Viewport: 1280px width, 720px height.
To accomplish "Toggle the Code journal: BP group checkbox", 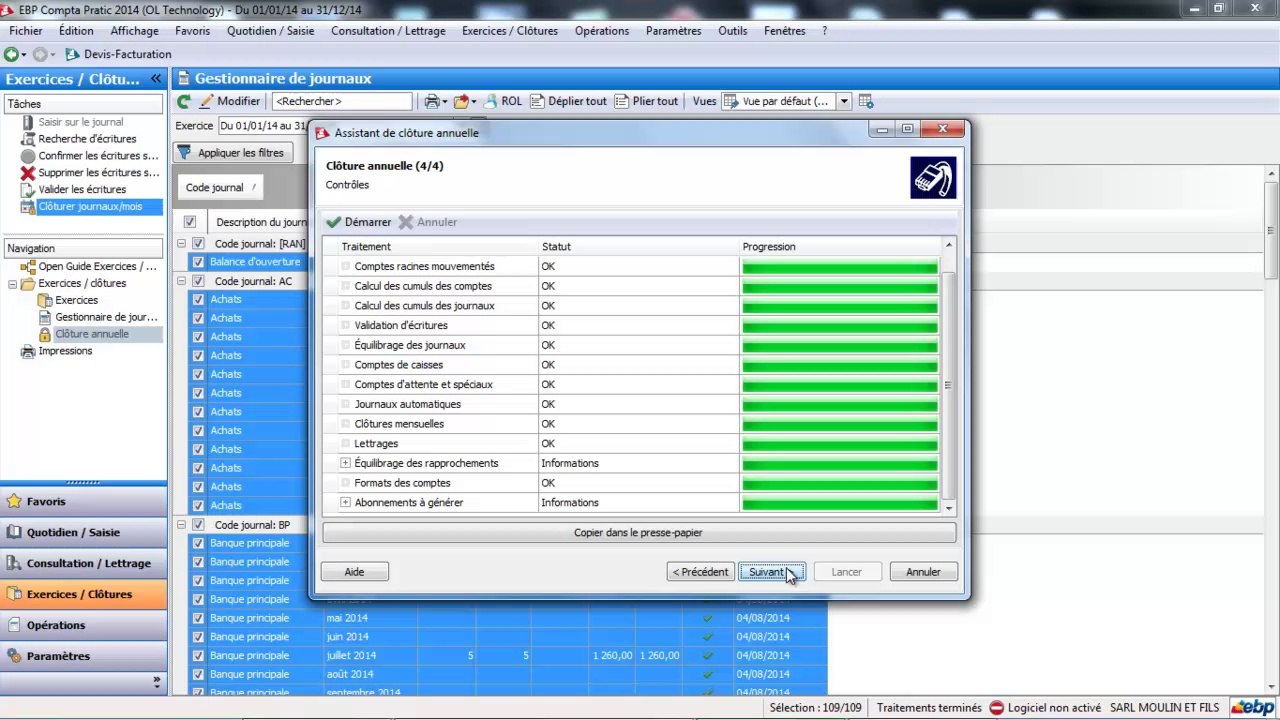I will (x=198, y=525).
